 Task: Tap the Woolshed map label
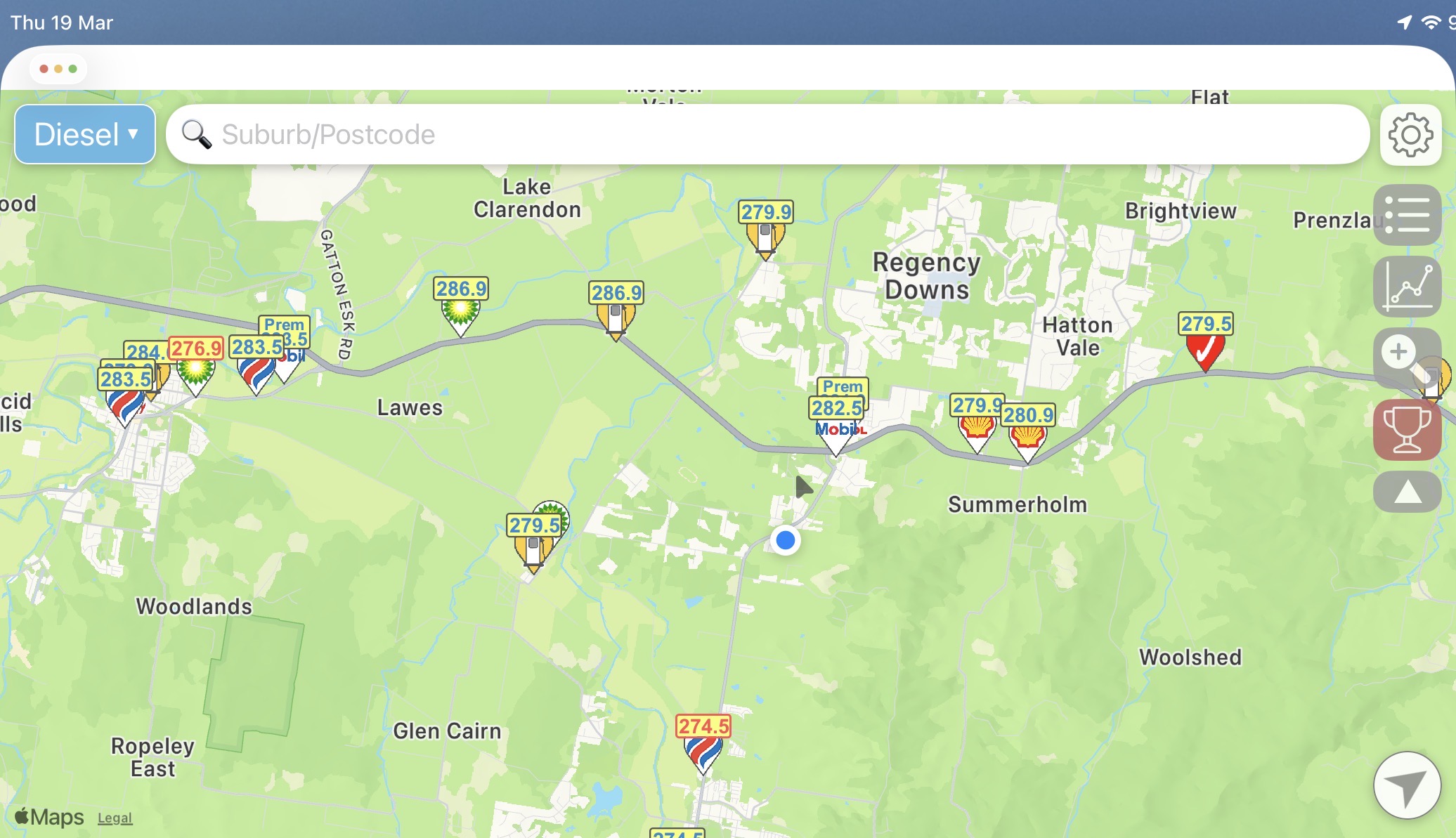tap(1190, 657)
